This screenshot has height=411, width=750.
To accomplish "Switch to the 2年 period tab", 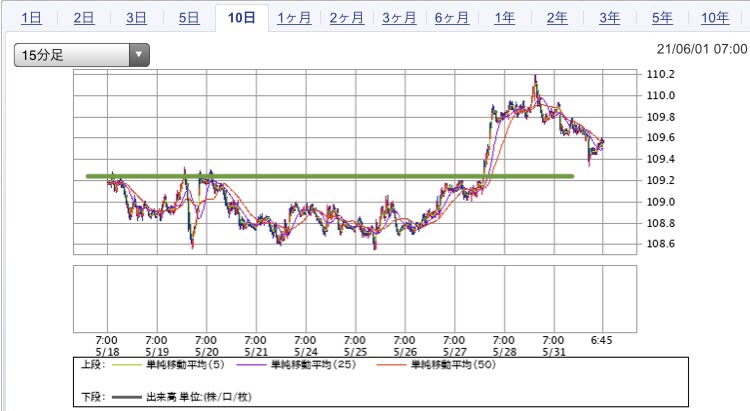I will (x=557, y=18).
